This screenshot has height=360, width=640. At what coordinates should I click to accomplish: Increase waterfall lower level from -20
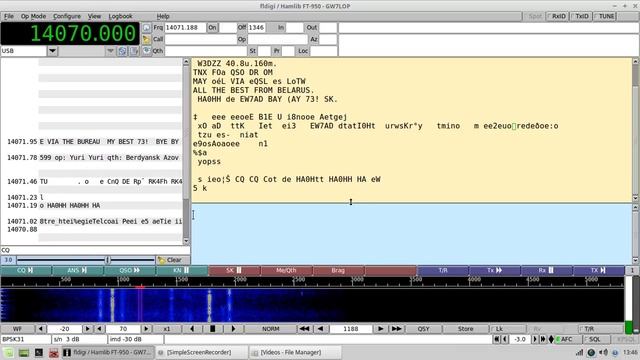(x=87, y=329)
